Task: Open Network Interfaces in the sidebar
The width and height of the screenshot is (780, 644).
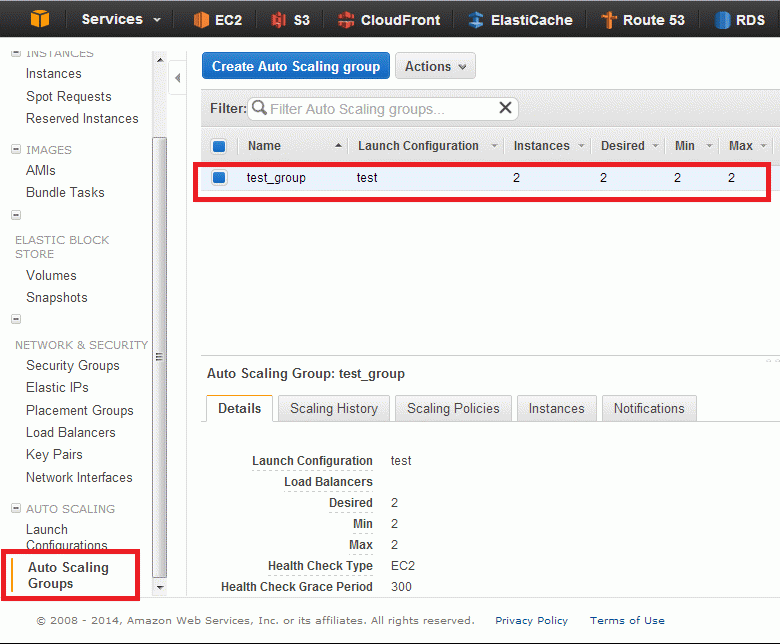Action: click(x=79, y=477)
